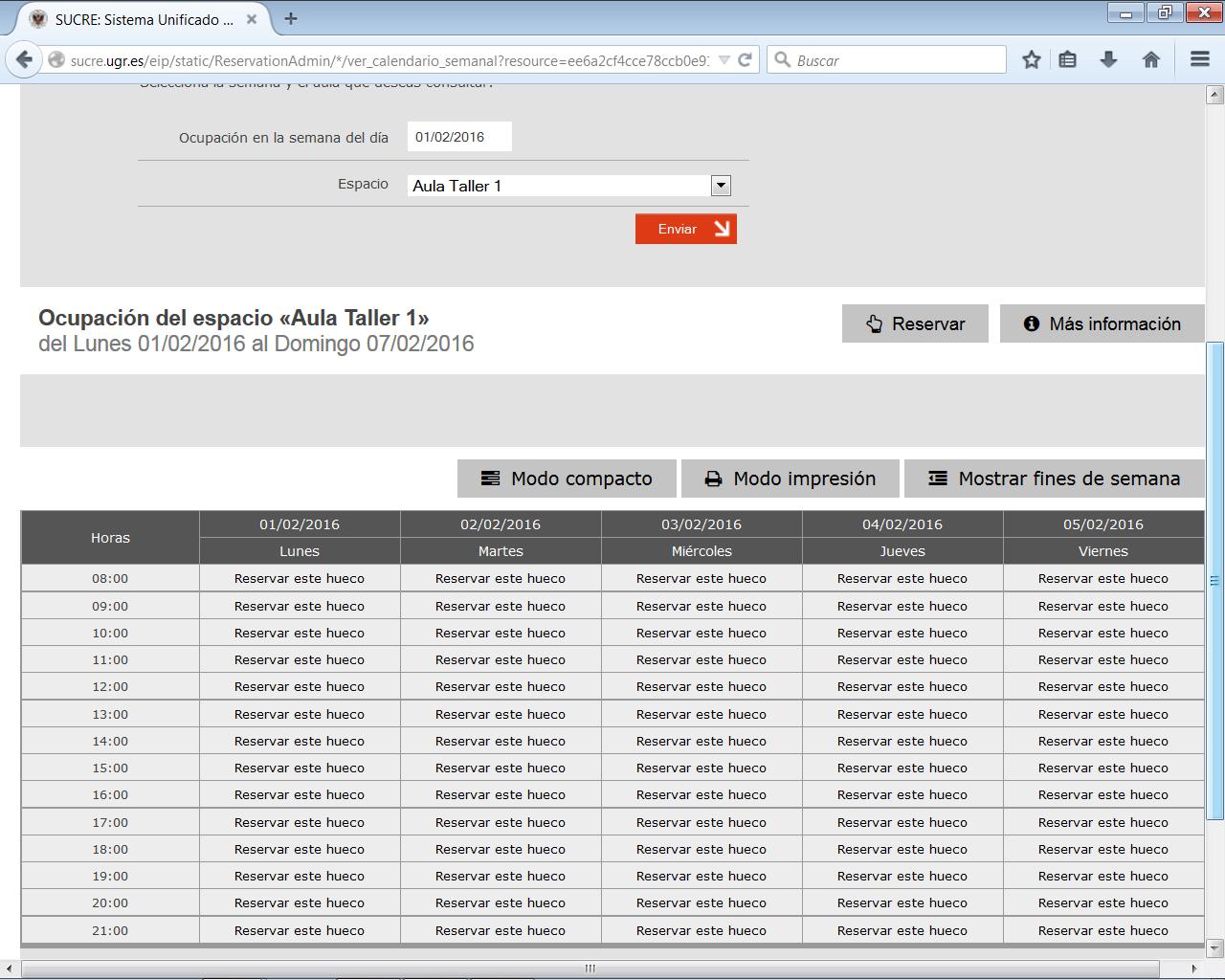
Task: Bookmark this page with the star icon
Action: click(1031, 59)
